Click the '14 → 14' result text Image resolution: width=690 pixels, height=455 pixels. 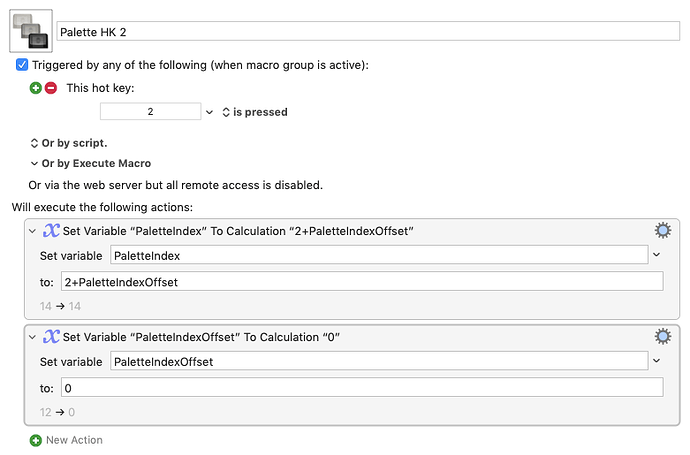60,306
